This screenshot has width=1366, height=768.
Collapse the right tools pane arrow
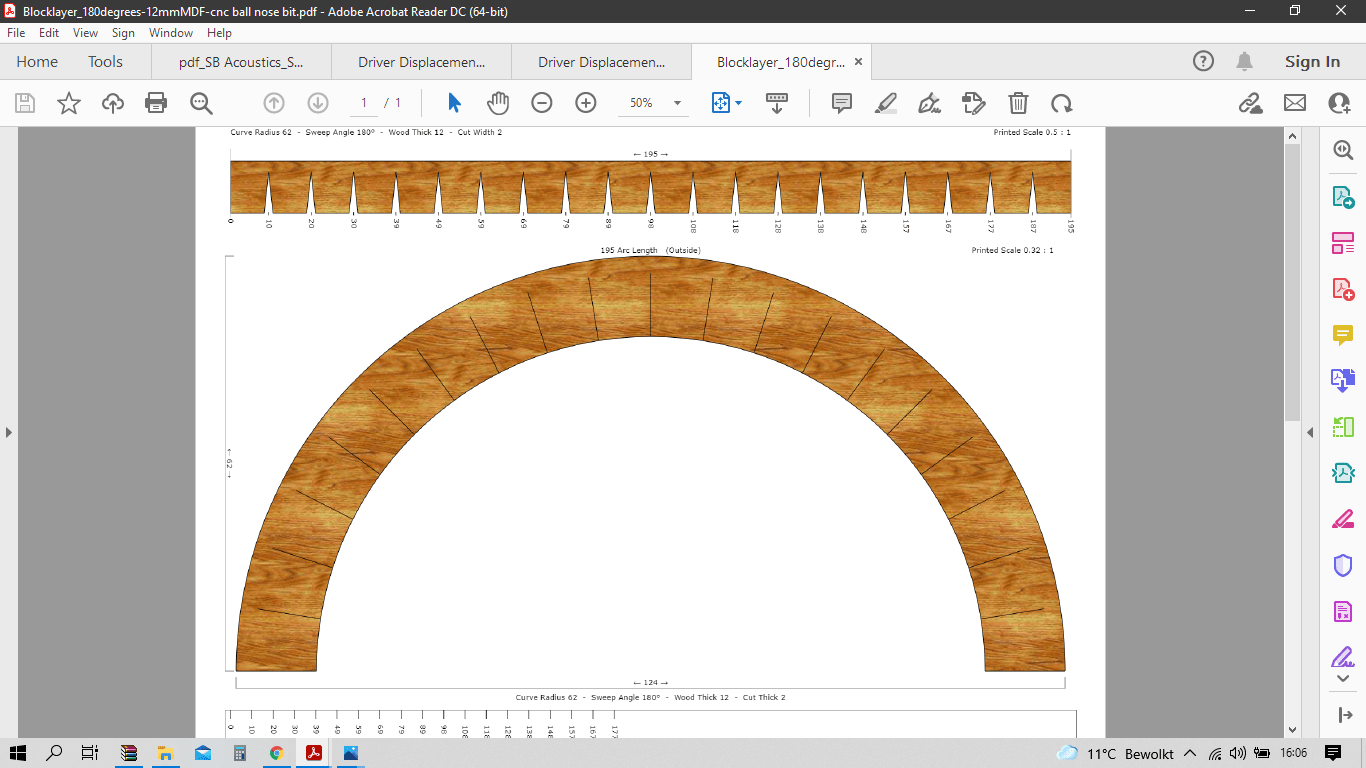[1343, 715]
